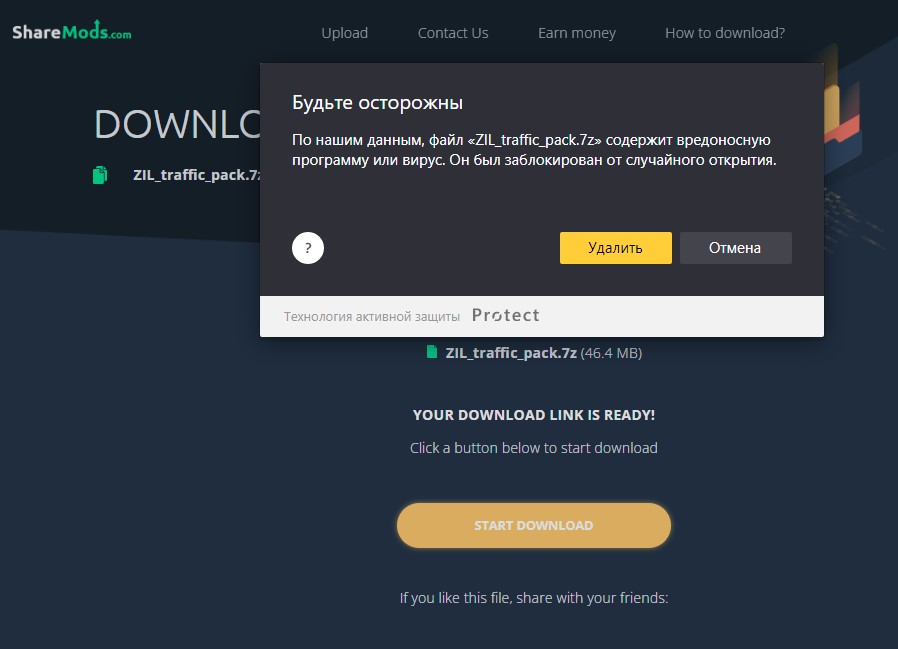The width and height of the screenshot is (898, 649).
Task: Open the Contact Us page
Action: pos(453,33)
